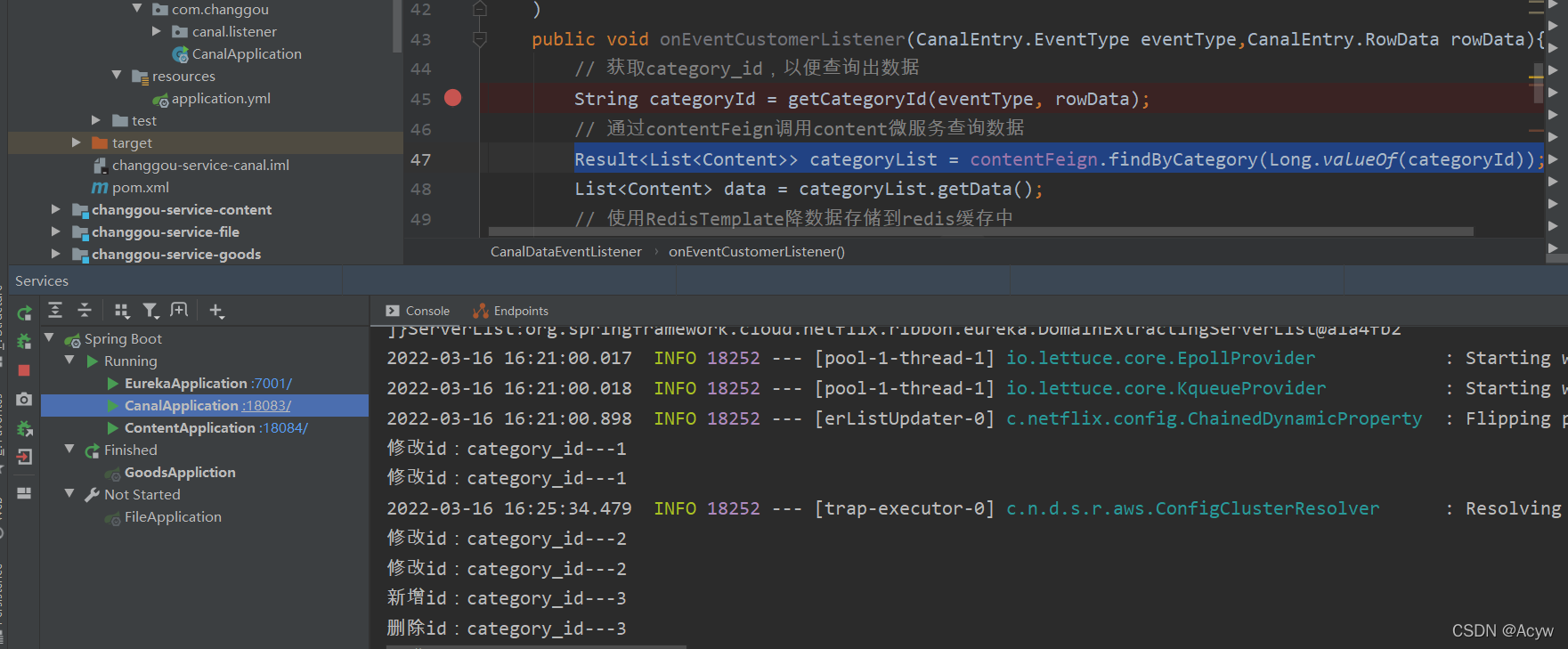This screenshot has height=649, width=1568.
Task: Open the :18084/ link of ContentApplication
Action: pos(283,428)
